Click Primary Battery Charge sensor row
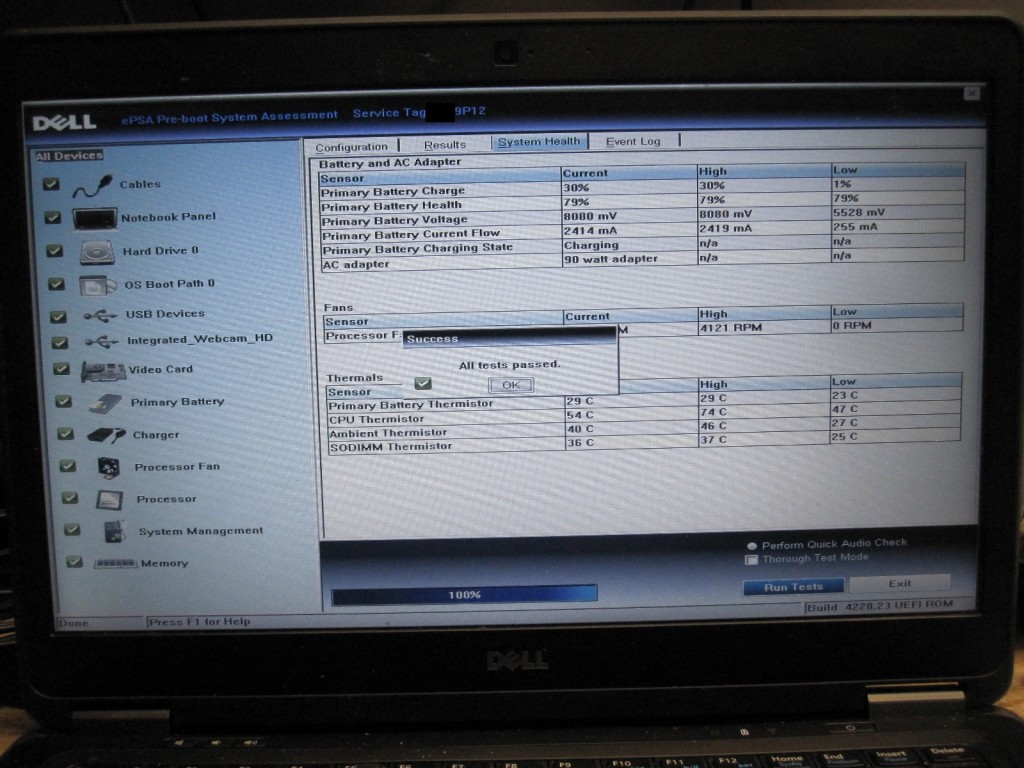Image resolution: width=1024 pixels, height=768 pixels. (x=642, y=189)
